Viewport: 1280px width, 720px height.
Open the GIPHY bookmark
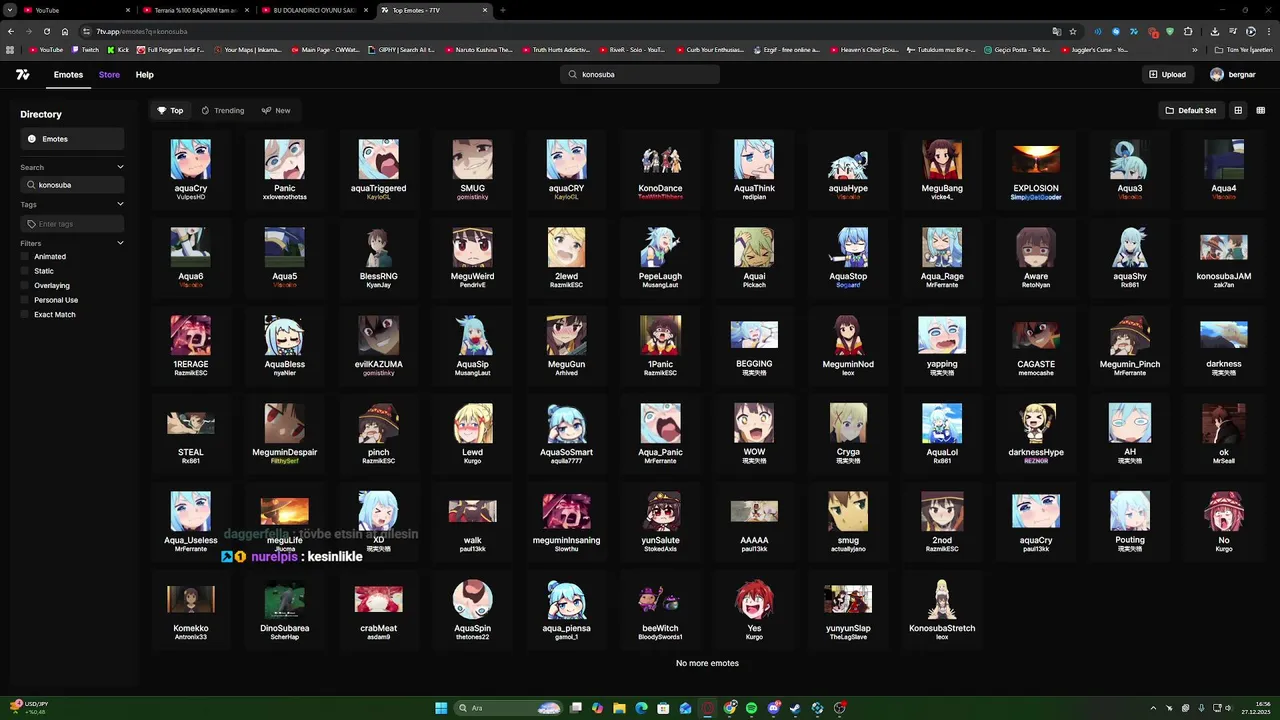401,49
